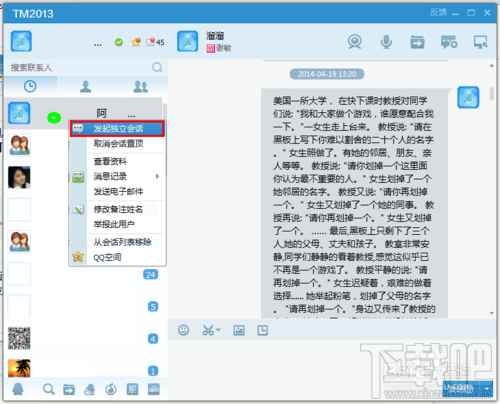Open the 照 photo icon in bottom bar

pos(132,389)
